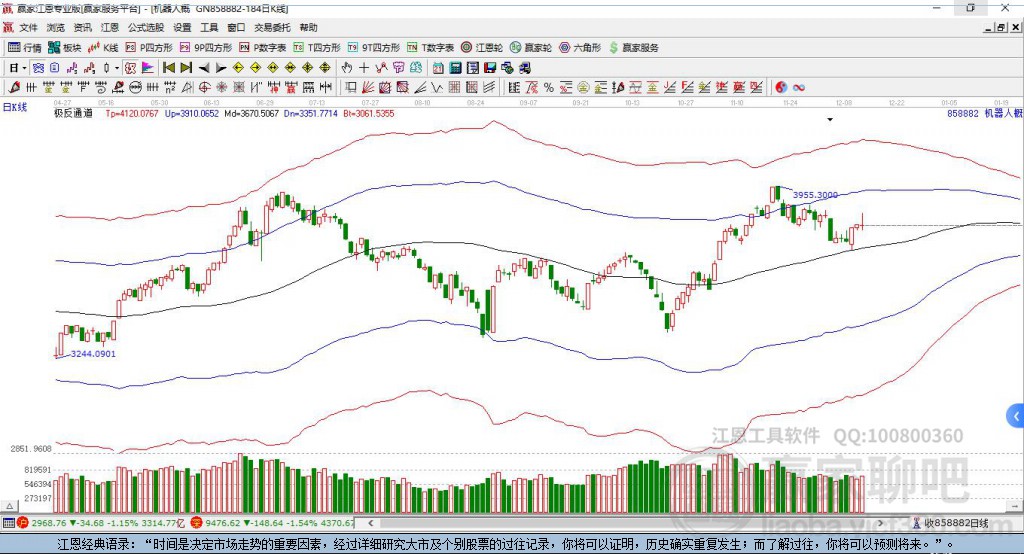Select the red pencil drawing tool
Screen dimensions: 1024x554
[x=14, y=87]
